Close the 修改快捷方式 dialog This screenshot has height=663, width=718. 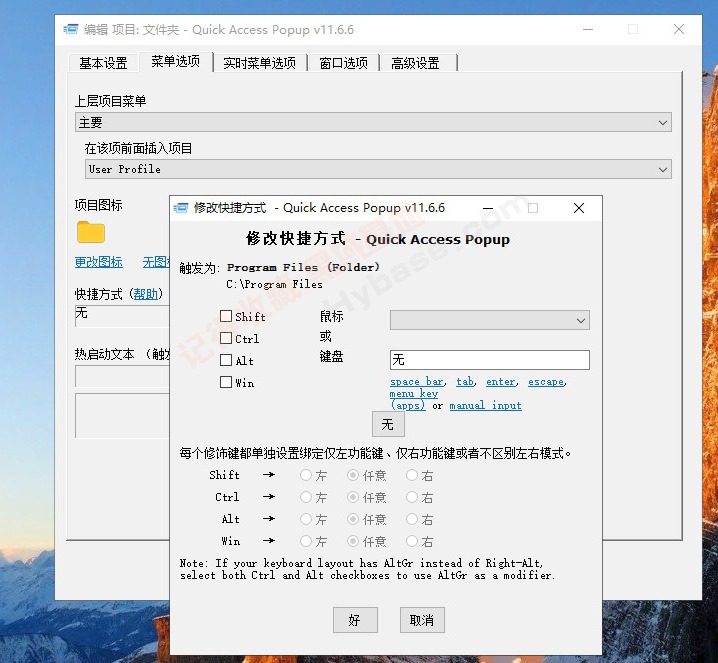tap(579, 208)
